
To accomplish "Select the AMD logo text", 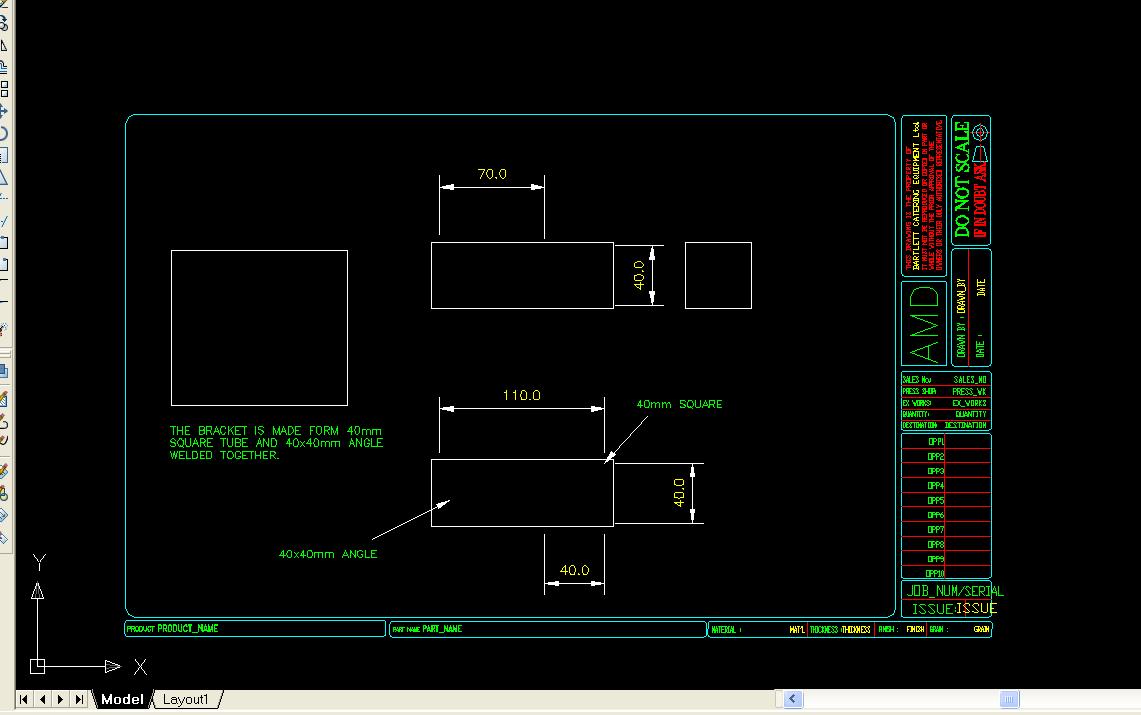I will click(x=925, y=324).
